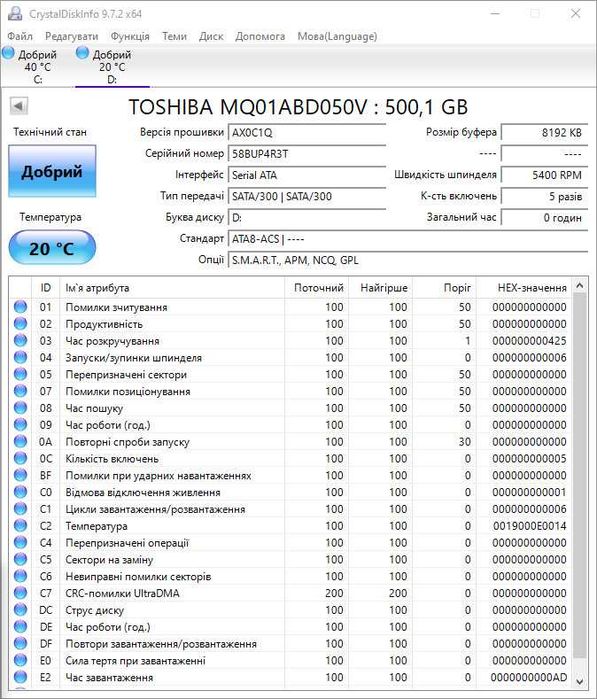
Task: Click the options field S.M.A.R.T., APM, NCQ, GPL
Action: click(x=408, y=260)
